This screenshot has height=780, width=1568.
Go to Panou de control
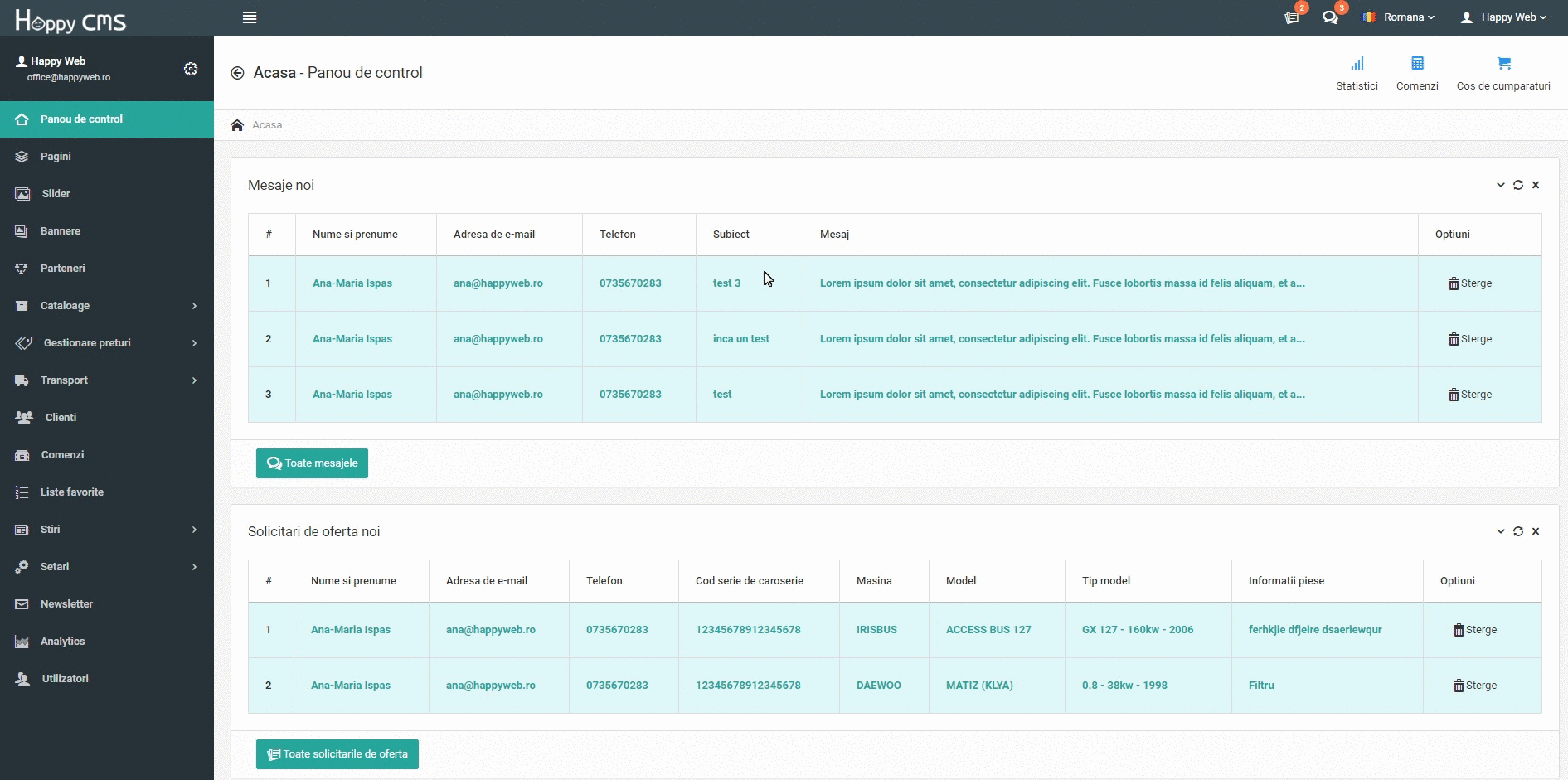(x=107, y=119)
